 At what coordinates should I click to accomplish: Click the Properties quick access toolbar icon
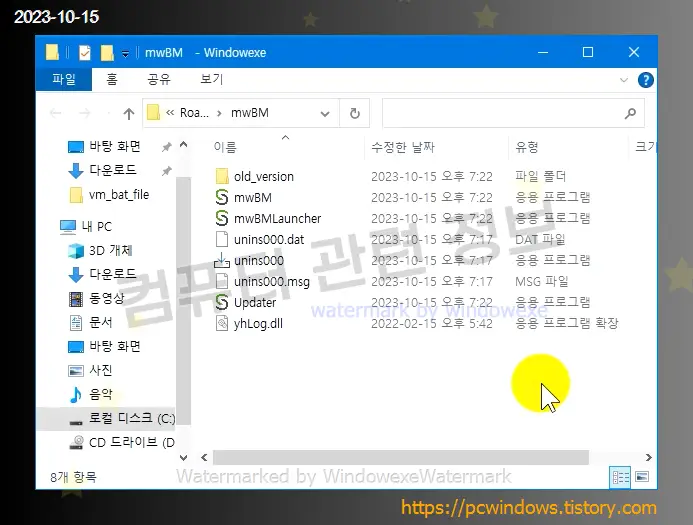pos(84,53)
